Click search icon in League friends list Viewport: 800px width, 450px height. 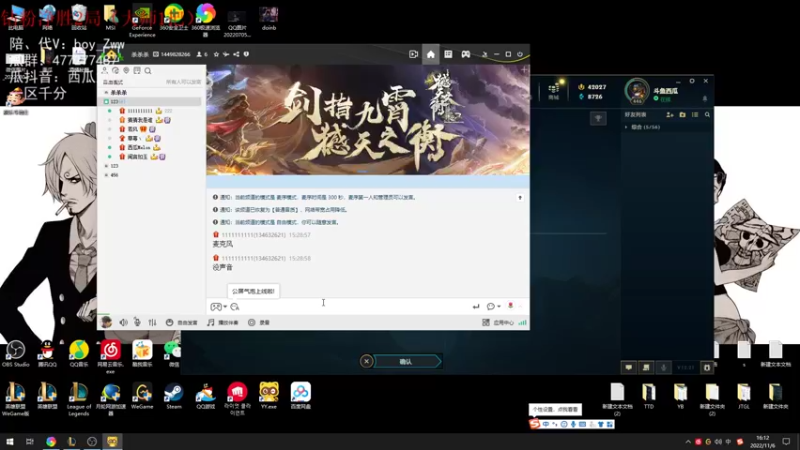pos(707,115)
